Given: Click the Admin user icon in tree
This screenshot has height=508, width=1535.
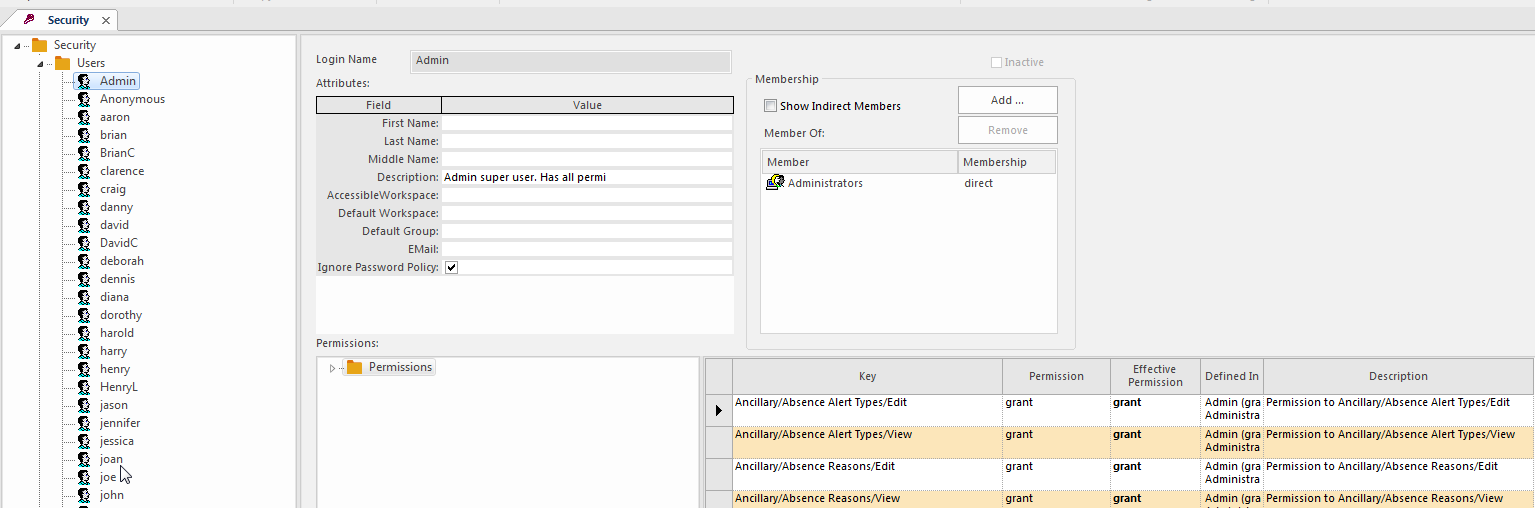Looking at the screenshot, I should [84, 81].
